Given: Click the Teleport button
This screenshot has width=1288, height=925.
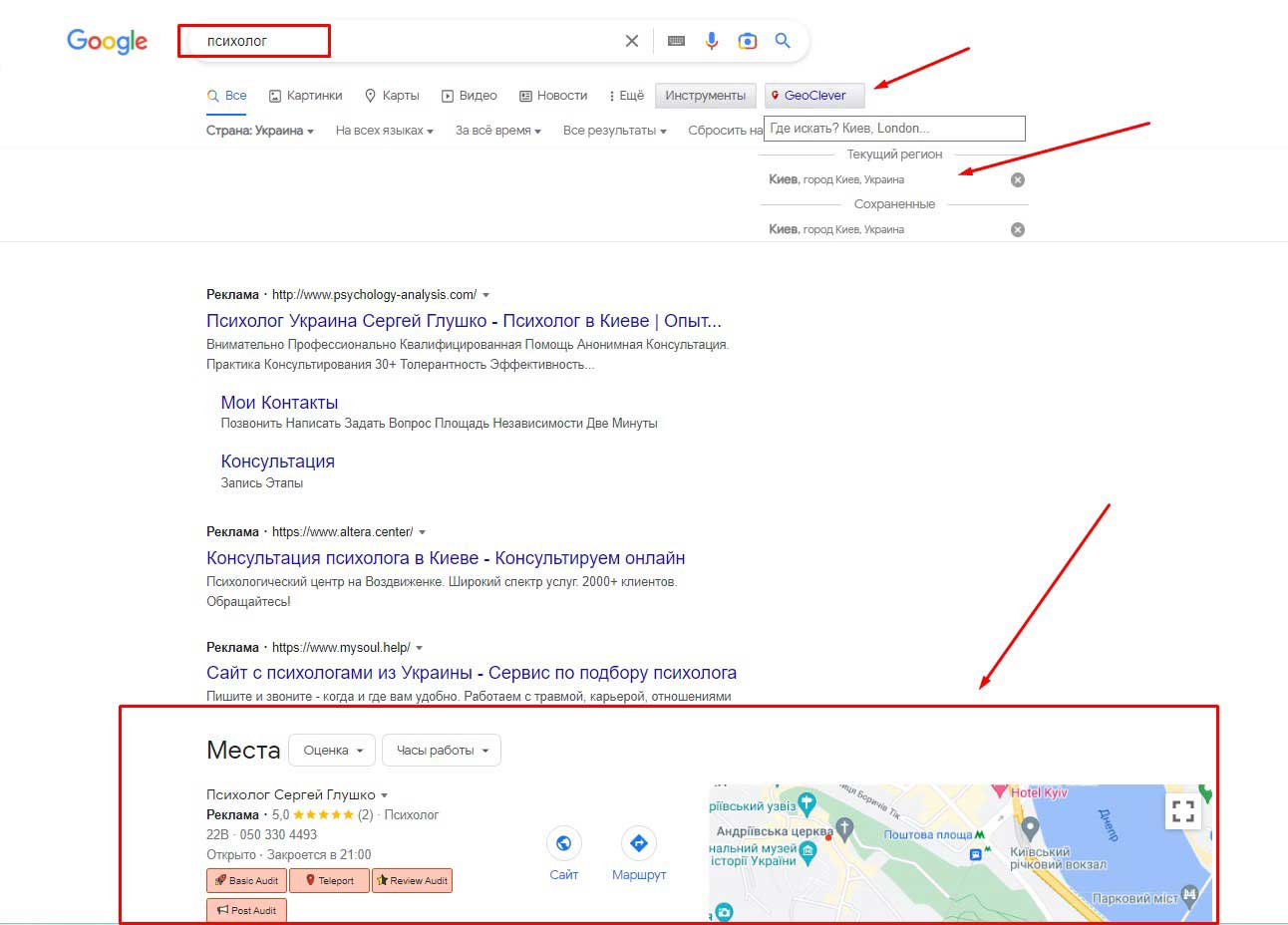Looking at the screenshot, I should pos(329,881).
